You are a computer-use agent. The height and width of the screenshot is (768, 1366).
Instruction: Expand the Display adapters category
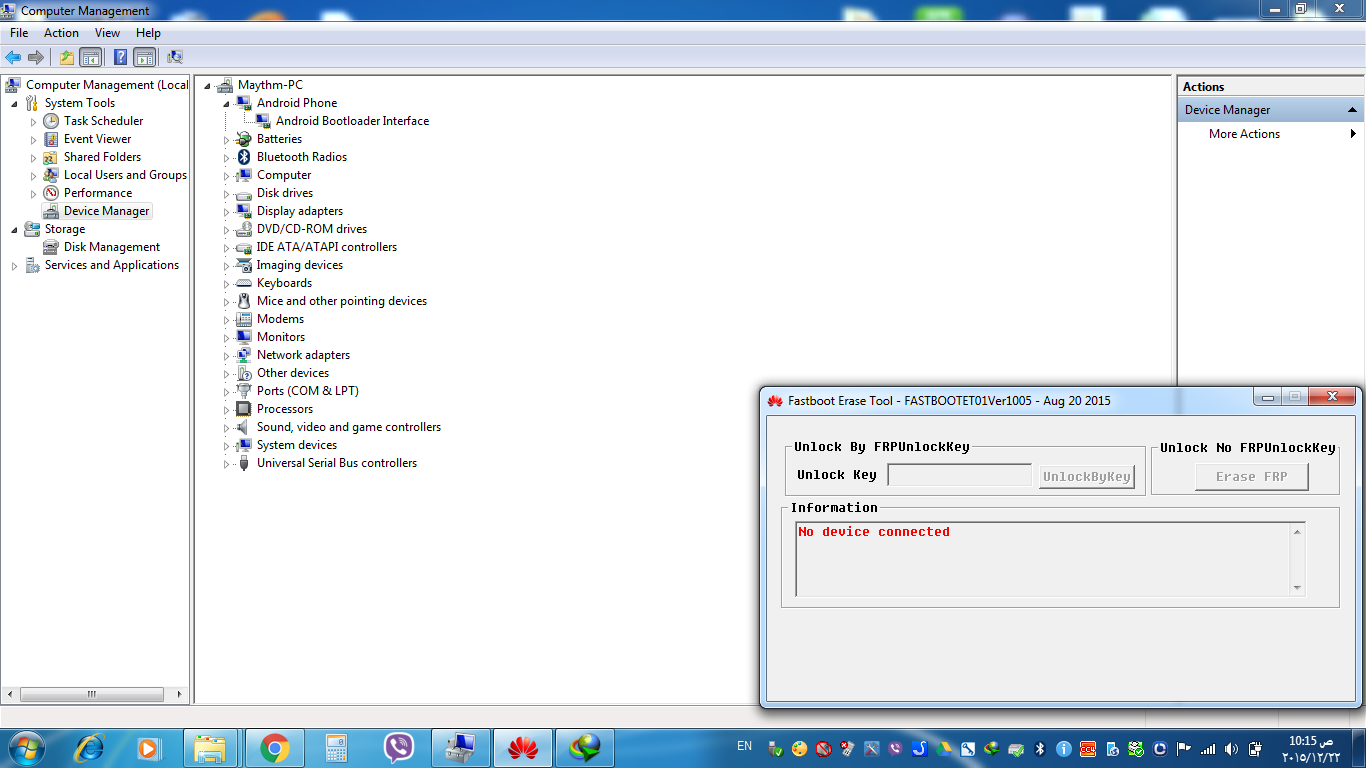(x=226, y=211)
